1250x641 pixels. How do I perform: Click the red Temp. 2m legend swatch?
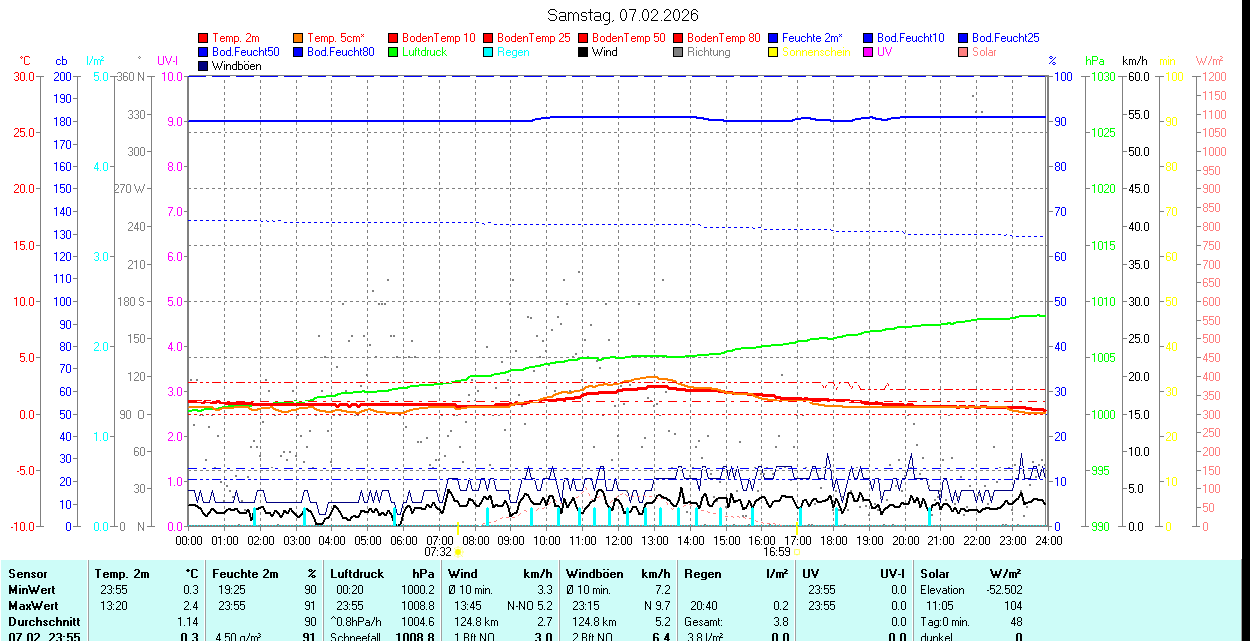pos(203,38)
